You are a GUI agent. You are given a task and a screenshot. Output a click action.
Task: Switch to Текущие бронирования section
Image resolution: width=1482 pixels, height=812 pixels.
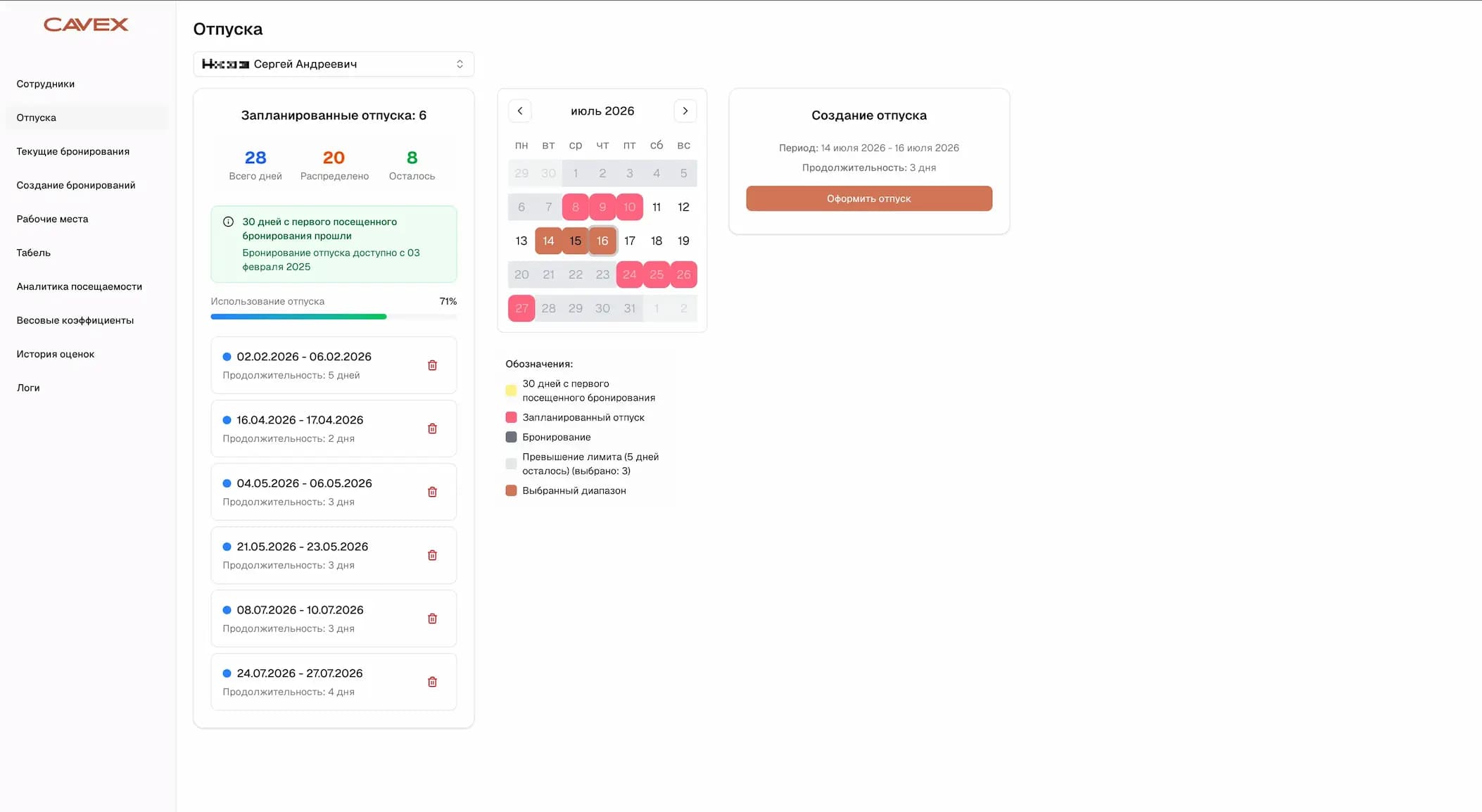tap(72, 151)
